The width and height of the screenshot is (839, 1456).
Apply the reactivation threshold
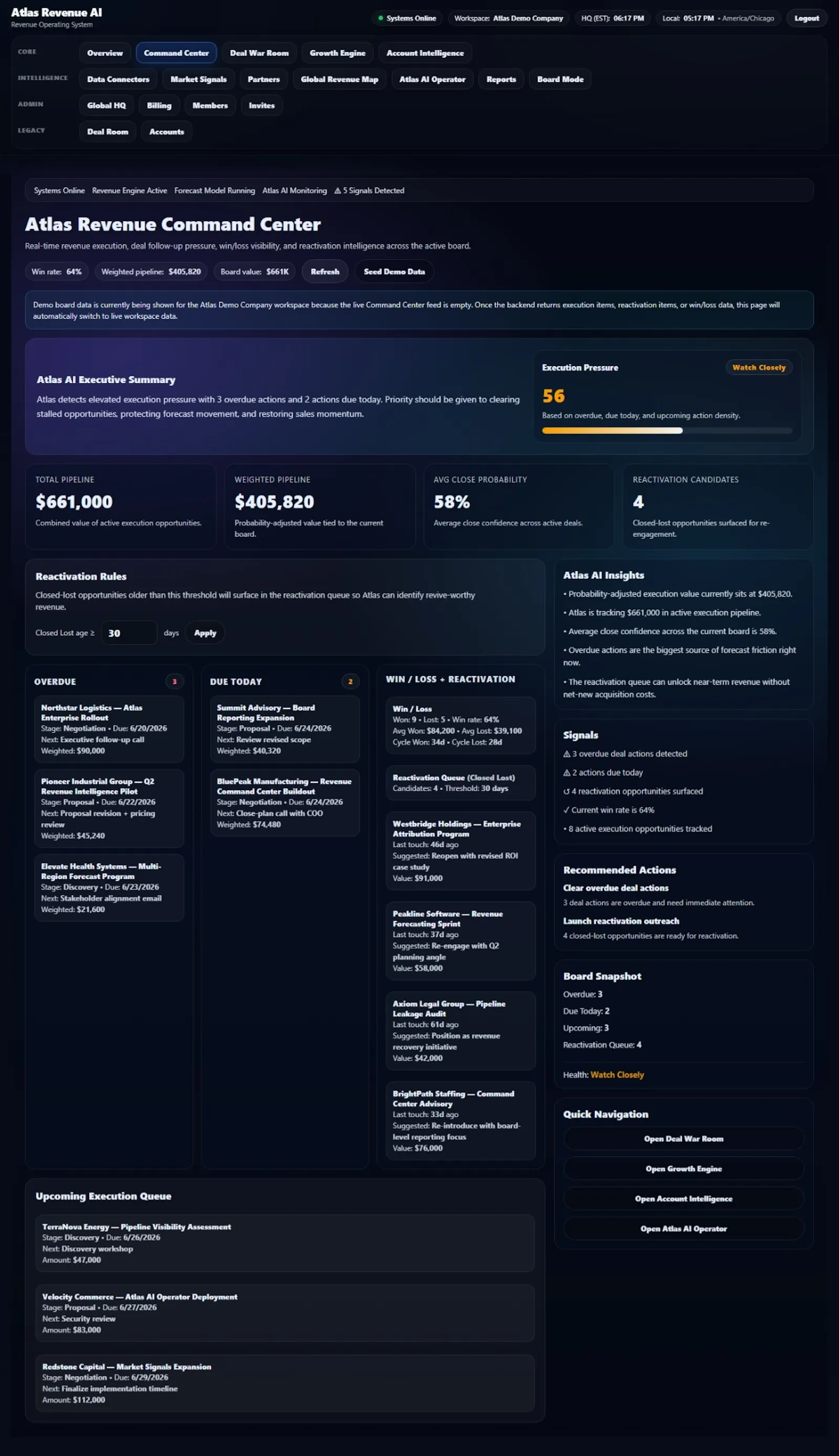coord(205,633)
